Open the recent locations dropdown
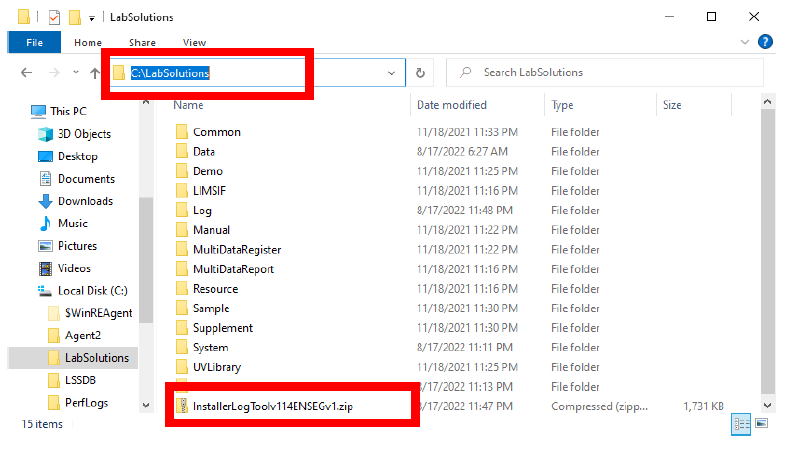The image size is (785, 457). coord(76,73)
